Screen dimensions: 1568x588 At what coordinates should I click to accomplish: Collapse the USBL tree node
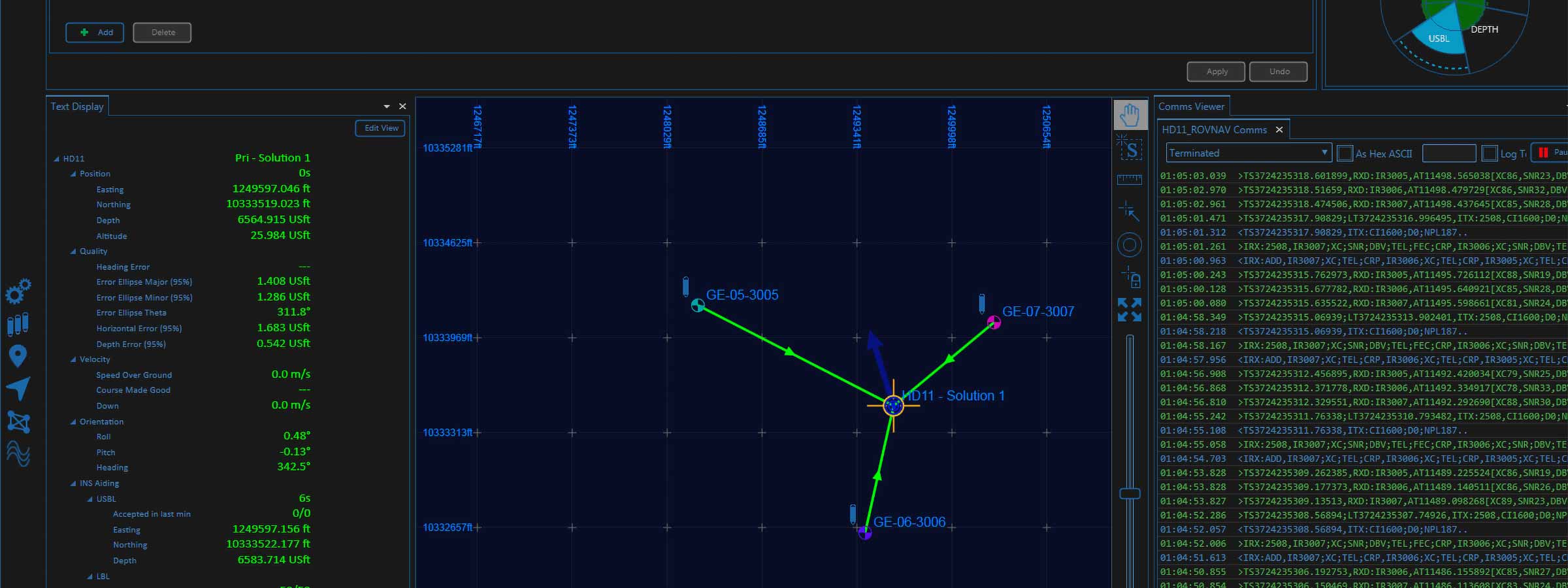pos(90,499)
